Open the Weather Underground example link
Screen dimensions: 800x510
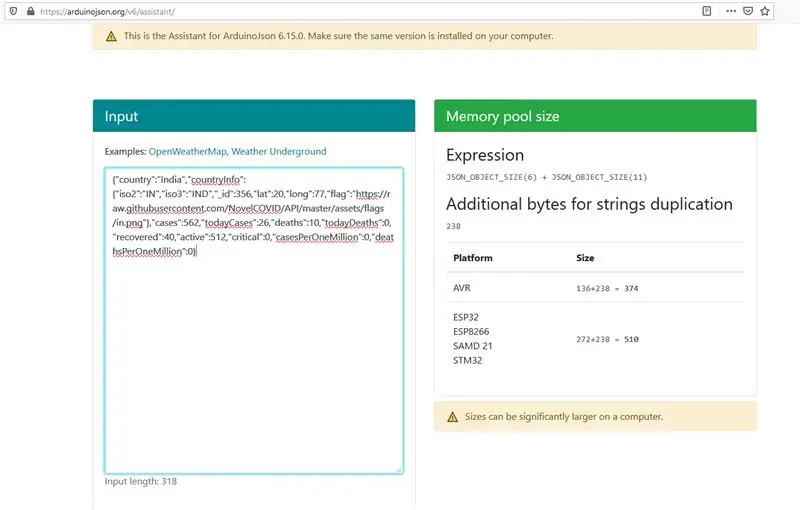pyautogui.click(x=279, y=151)
